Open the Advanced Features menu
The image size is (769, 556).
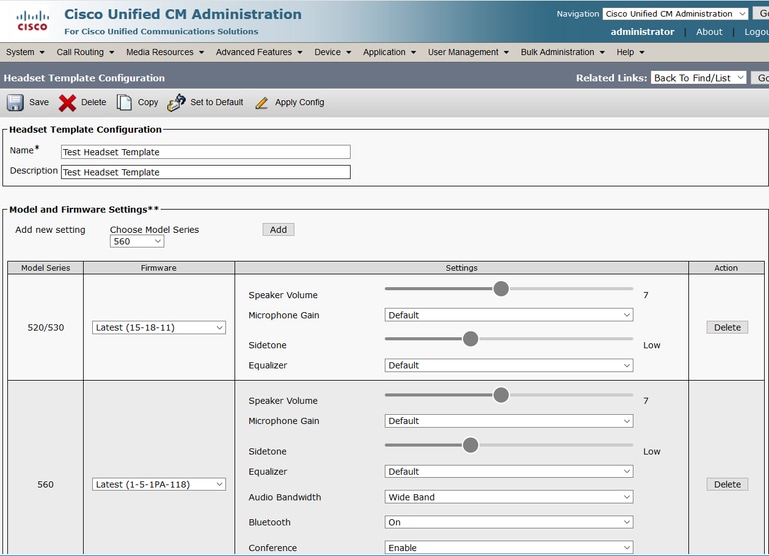click(259, 52)
